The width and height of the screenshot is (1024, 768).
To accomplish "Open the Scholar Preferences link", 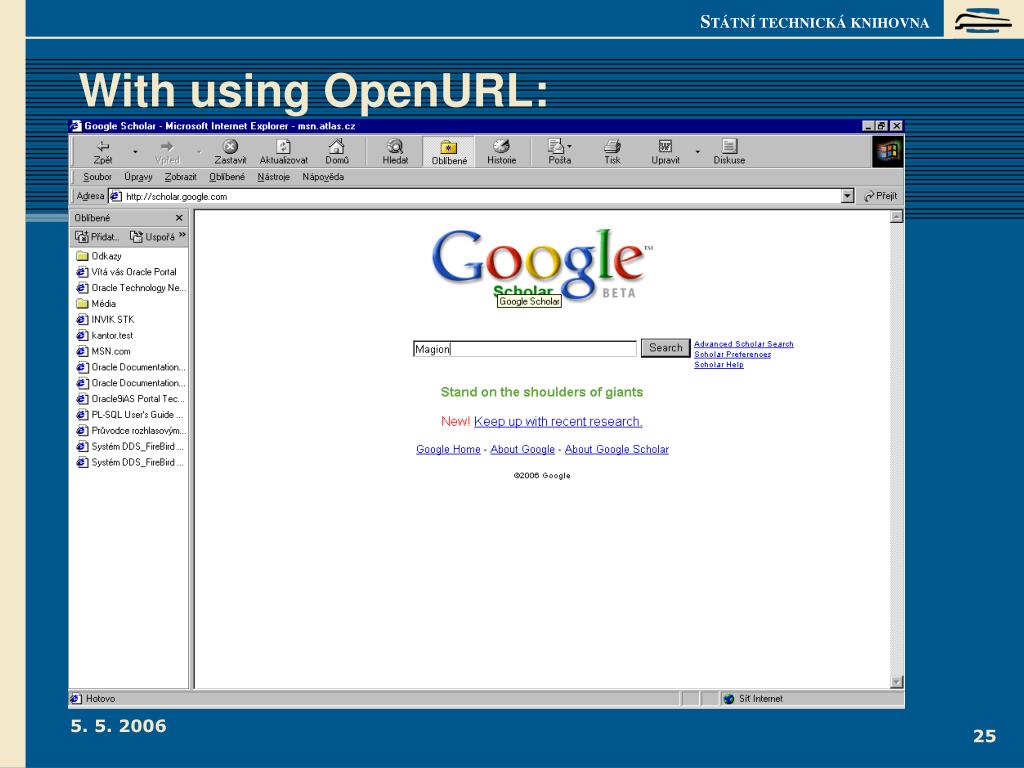I will [x=732, y=355].
